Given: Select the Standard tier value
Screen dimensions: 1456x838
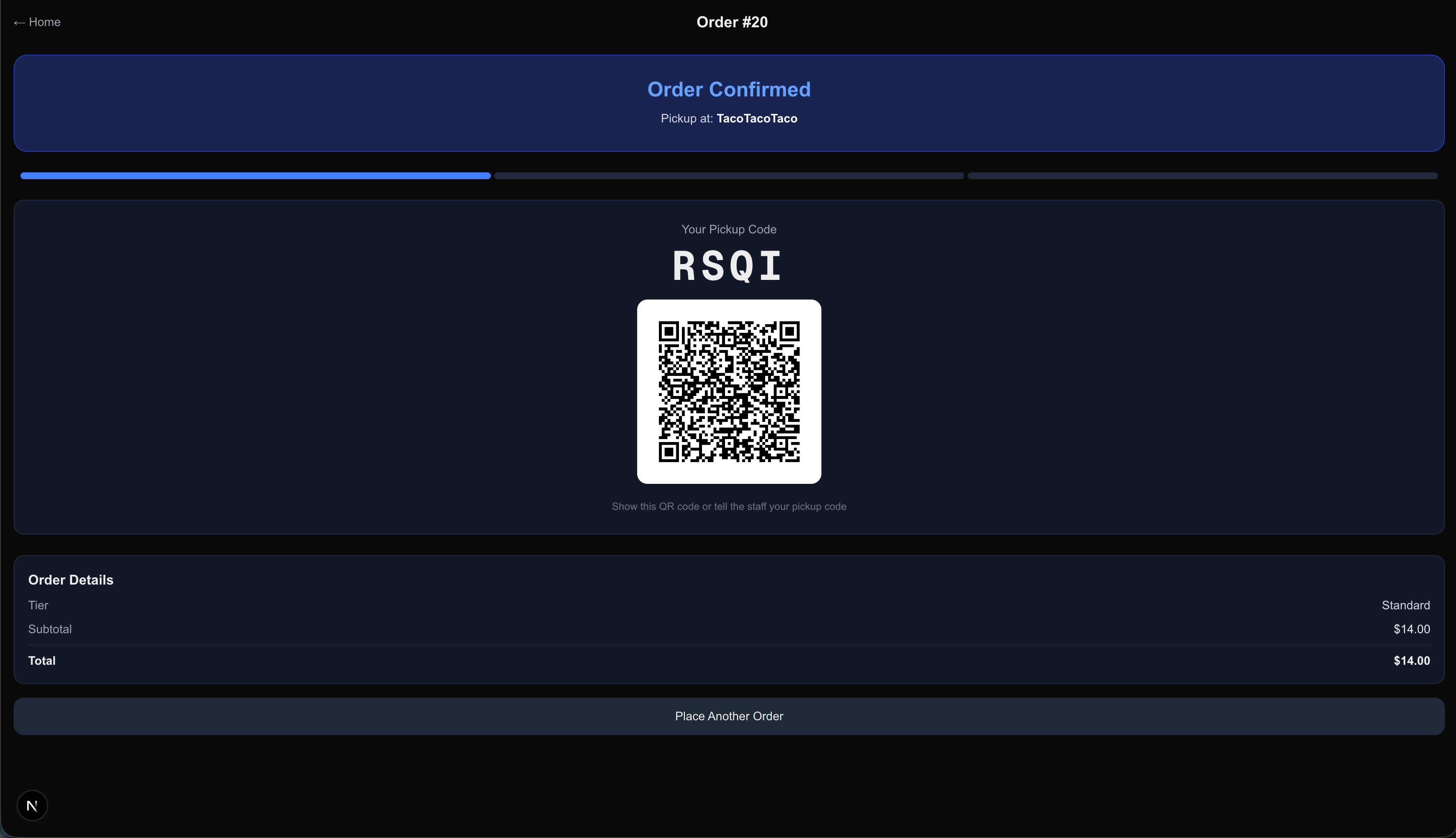Looking at the screenshot, I should (x=1405, y=605).
